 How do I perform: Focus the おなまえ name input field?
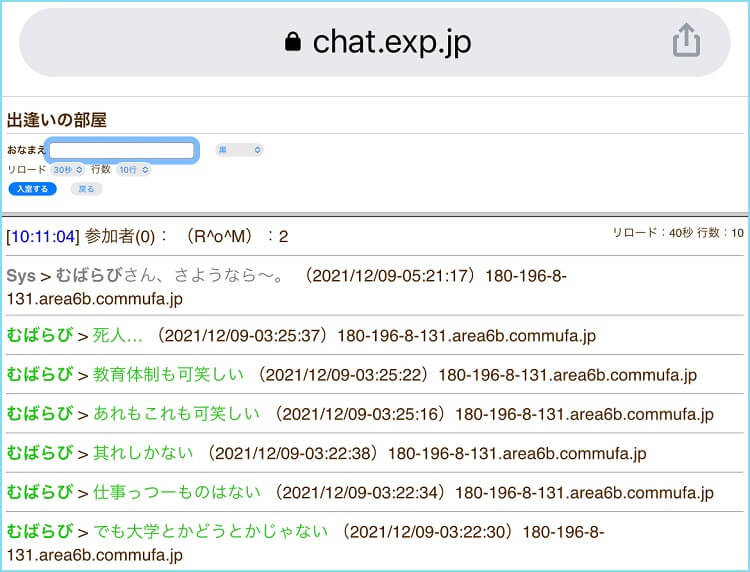point(122,150)
